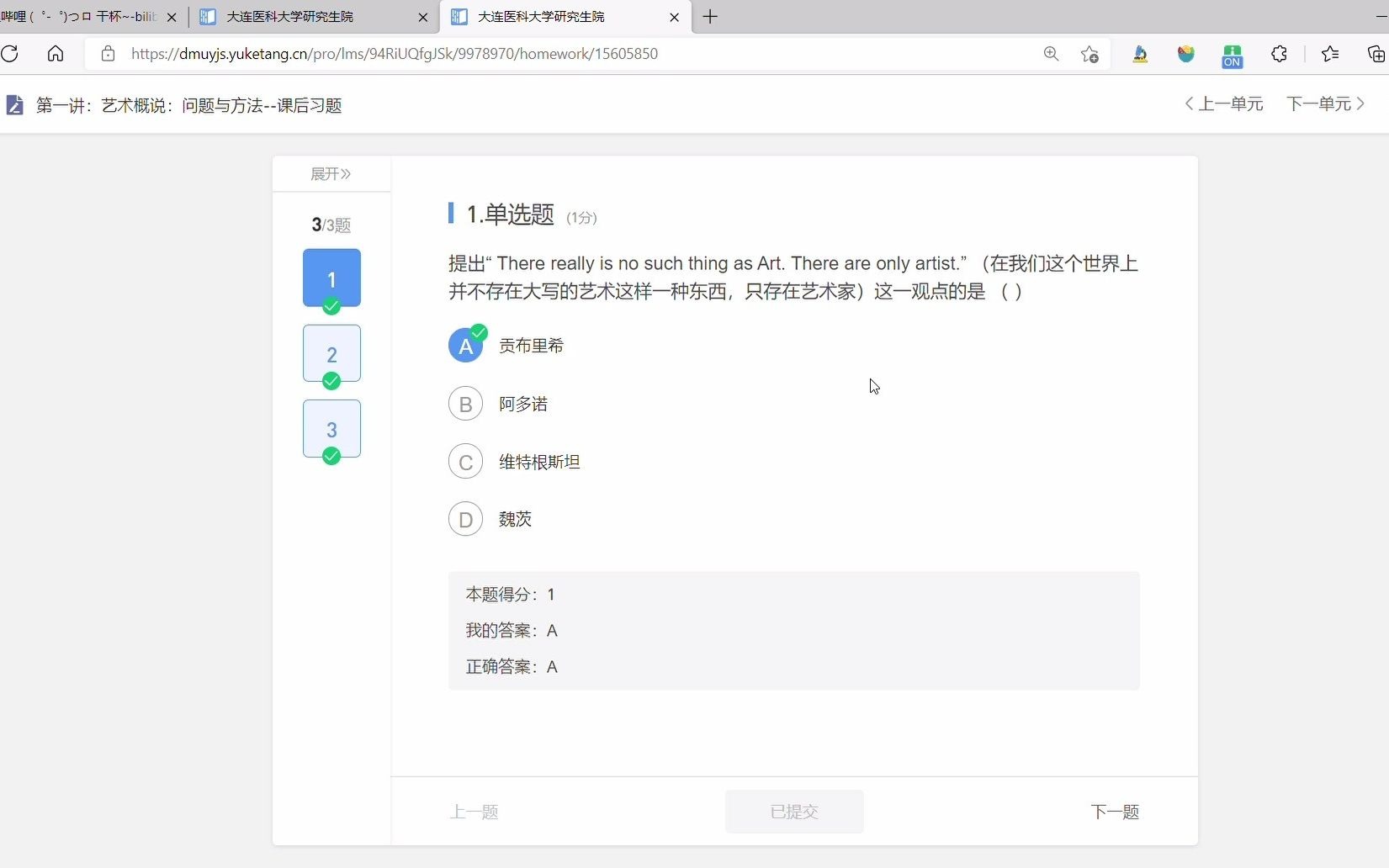This screenshot has width=1389, height=868.
Task: Close the second 大连医科大学研究生院 tab
Action: pos(423,17)
